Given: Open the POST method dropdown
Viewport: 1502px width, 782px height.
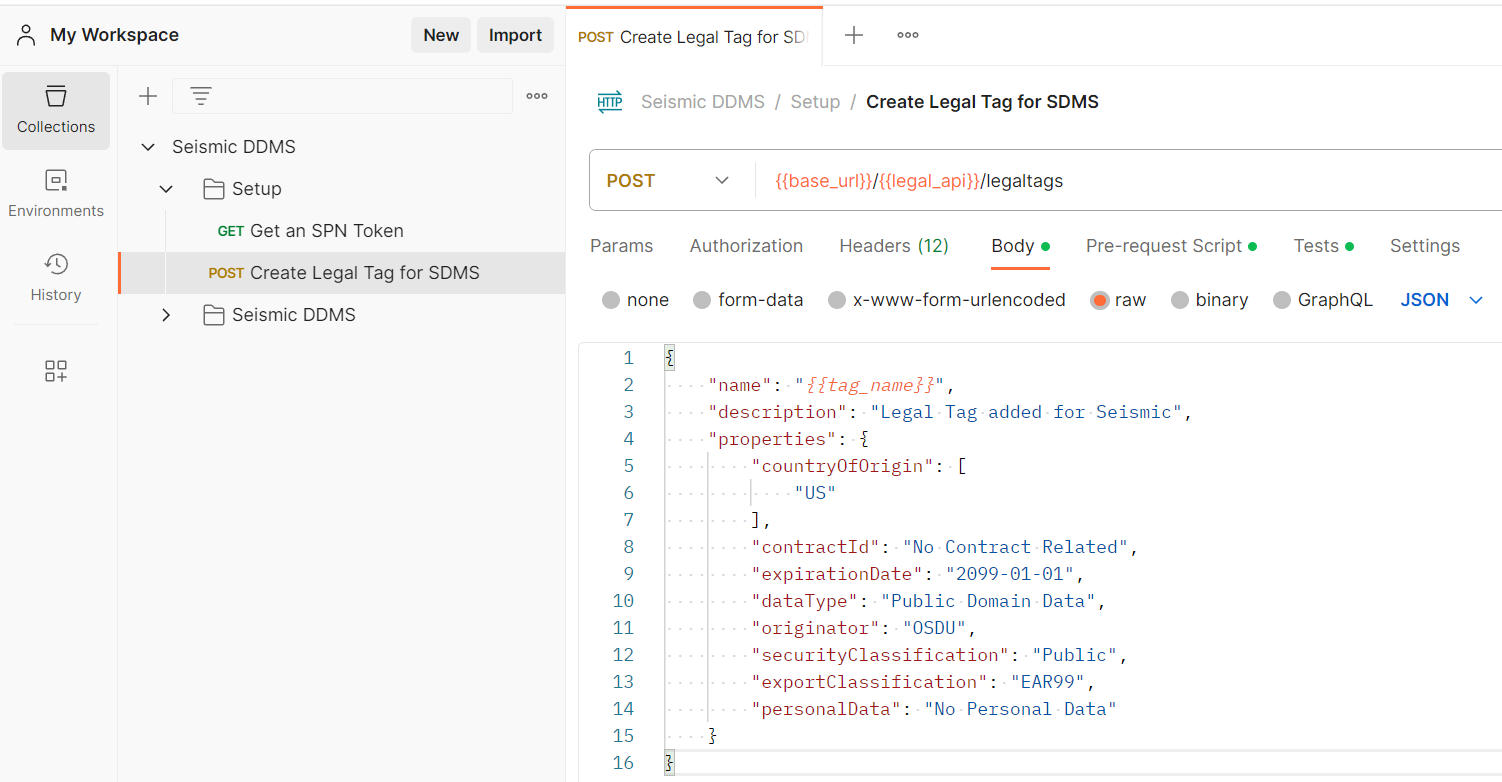Looking at the screenshot, I should coord(668,181).
